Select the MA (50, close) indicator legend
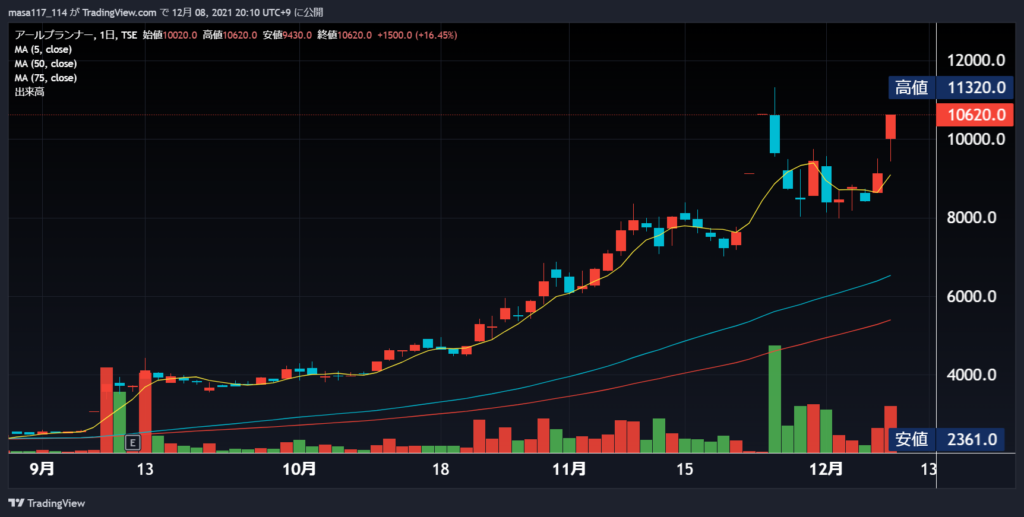This screenshot has height=517, width=1024. (x=46, y=64)
